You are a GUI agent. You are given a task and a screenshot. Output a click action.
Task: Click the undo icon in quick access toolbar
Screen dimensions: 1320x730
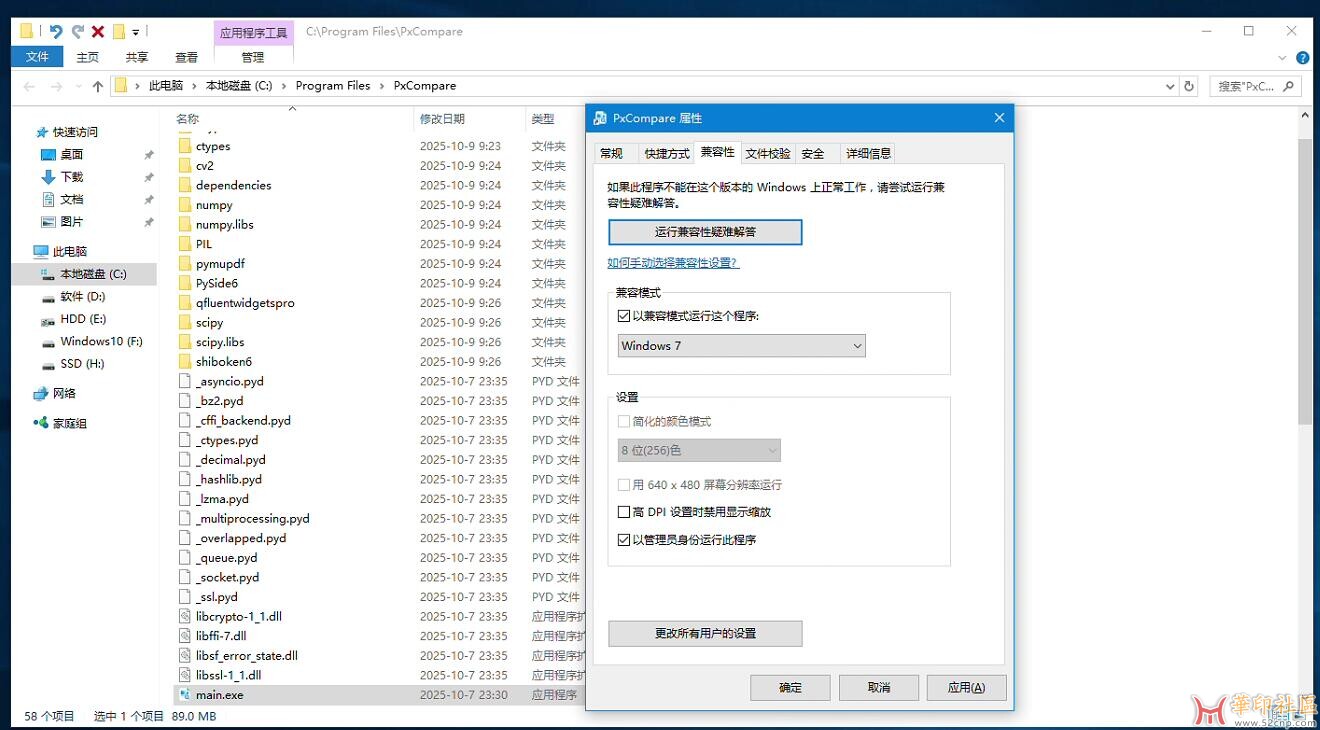point(56,32)
